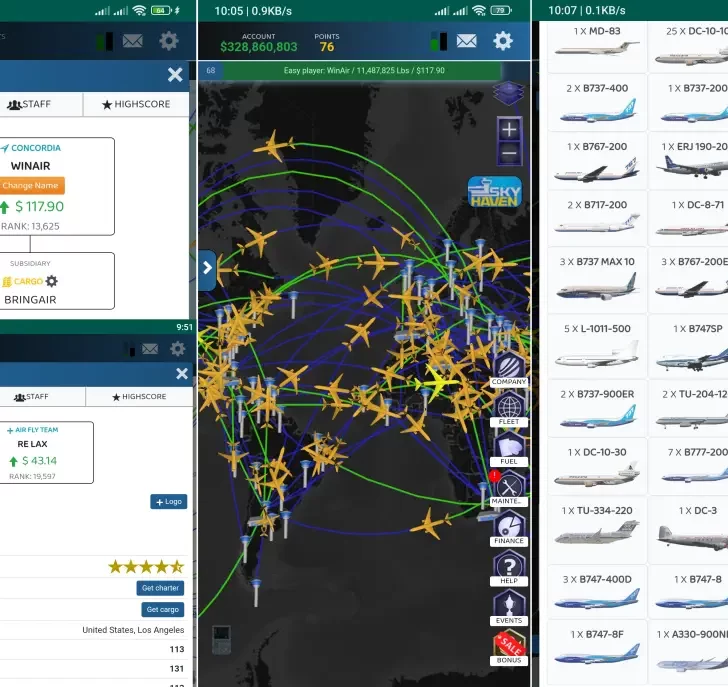Image resolution: width=728 pixels, height=687 pixels.
Task: Open the Sky Haven icon
Action: (x=494, y=192)
